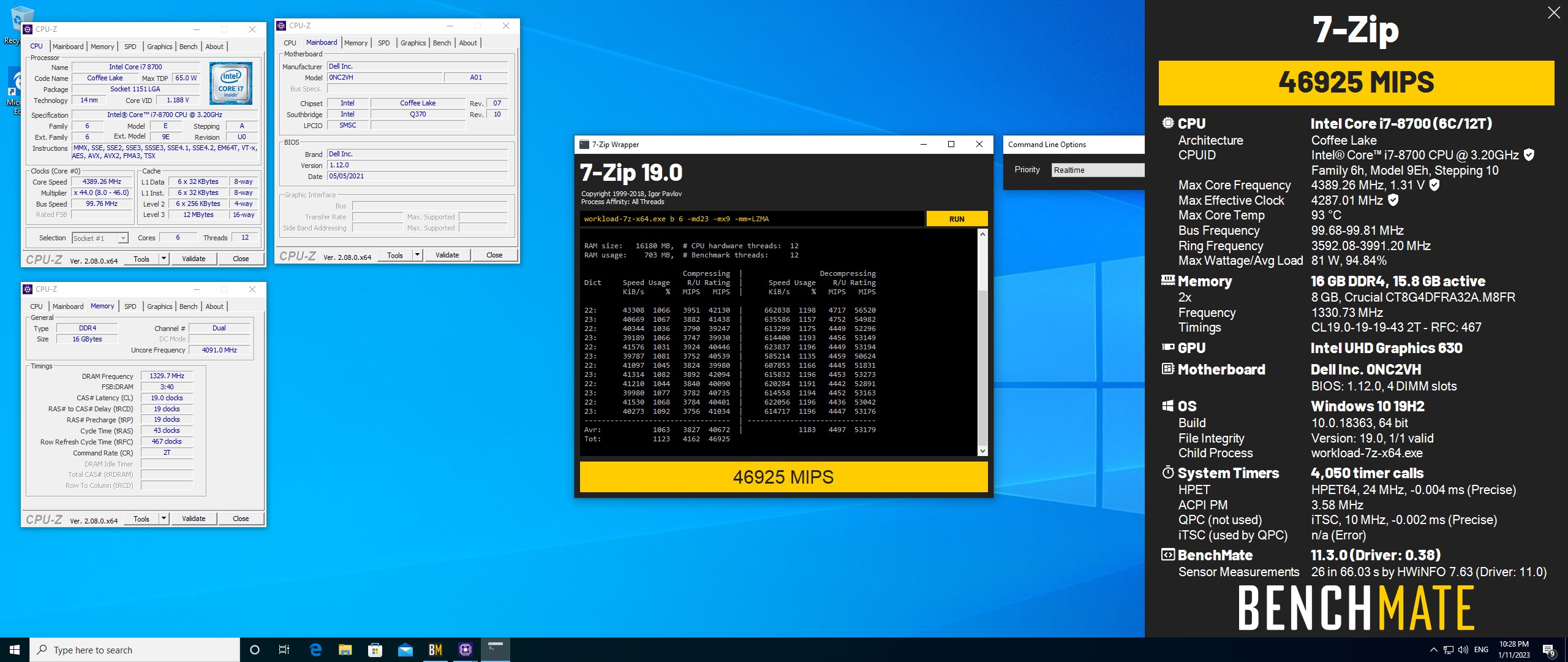Click Close in the CPU-Z Mainboard window
The image size is (1568, 662).
click(494, 255)
